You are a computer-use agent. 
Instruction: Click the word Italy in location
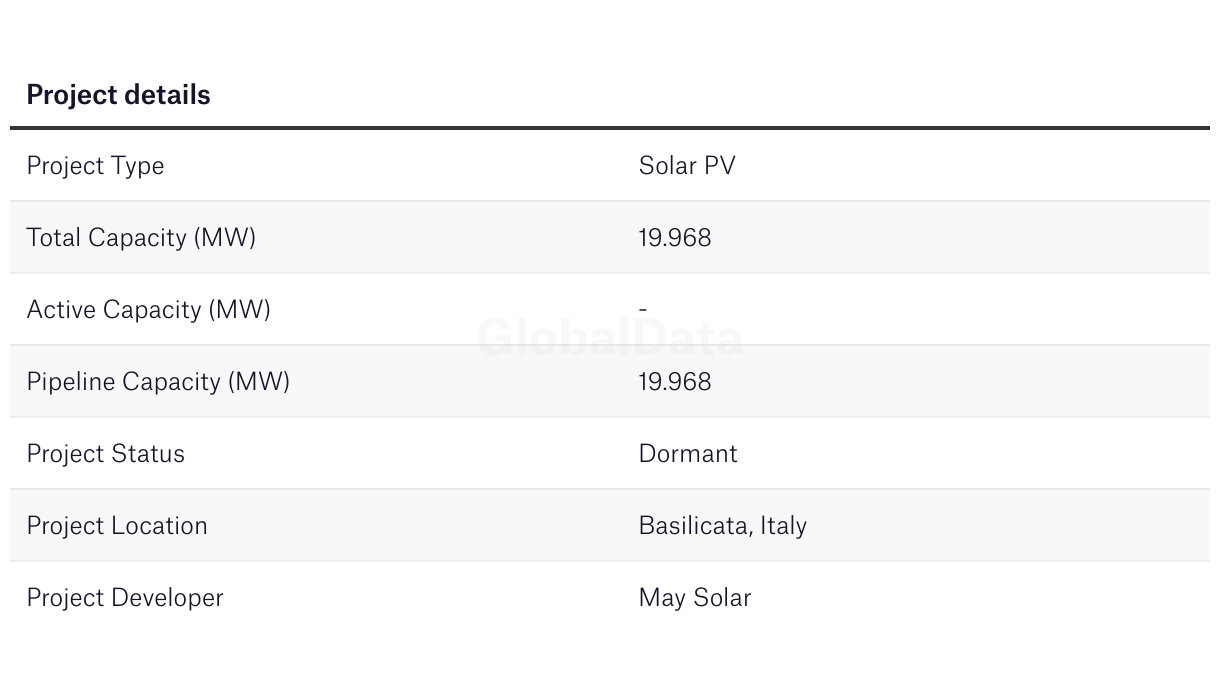(783, 526)
